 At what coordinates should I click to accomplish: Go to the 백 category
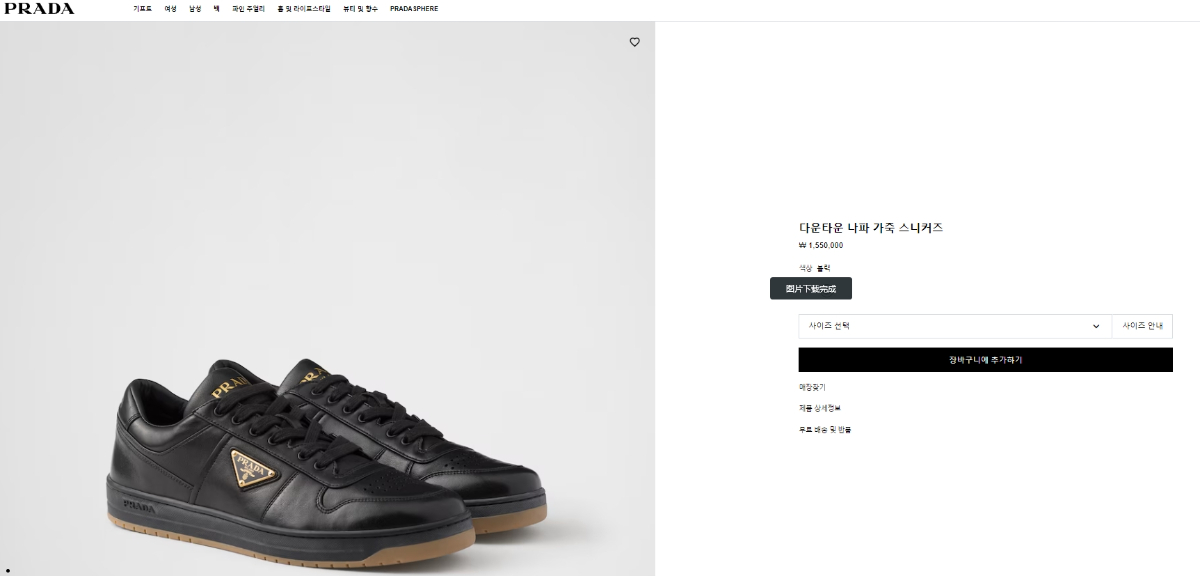tap(216, 9)
